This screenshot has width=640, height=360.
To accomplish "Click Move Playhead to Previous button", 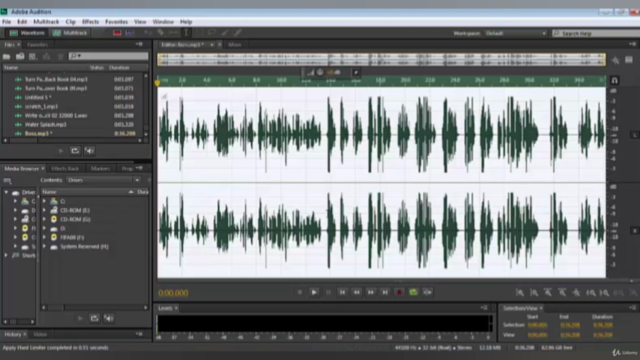I will point(342,292).
